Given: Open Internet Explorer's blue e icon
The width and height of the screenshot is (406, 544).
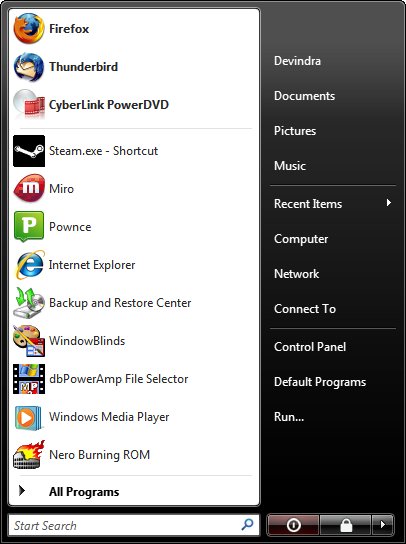Looking at the screenshot, I should [x=29, y=265].
